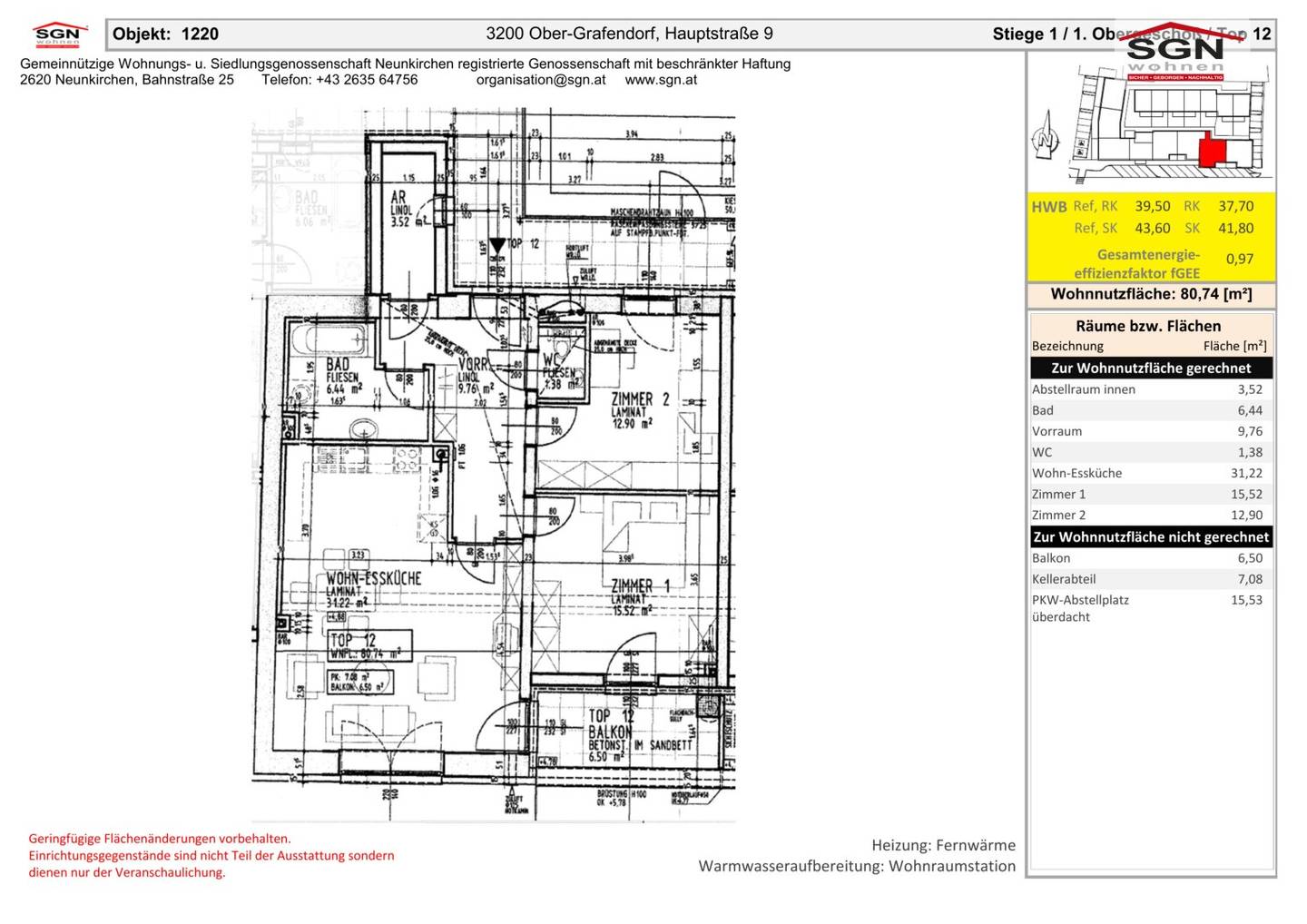Click the yellow 'HWB' label

coord(1048,207)
